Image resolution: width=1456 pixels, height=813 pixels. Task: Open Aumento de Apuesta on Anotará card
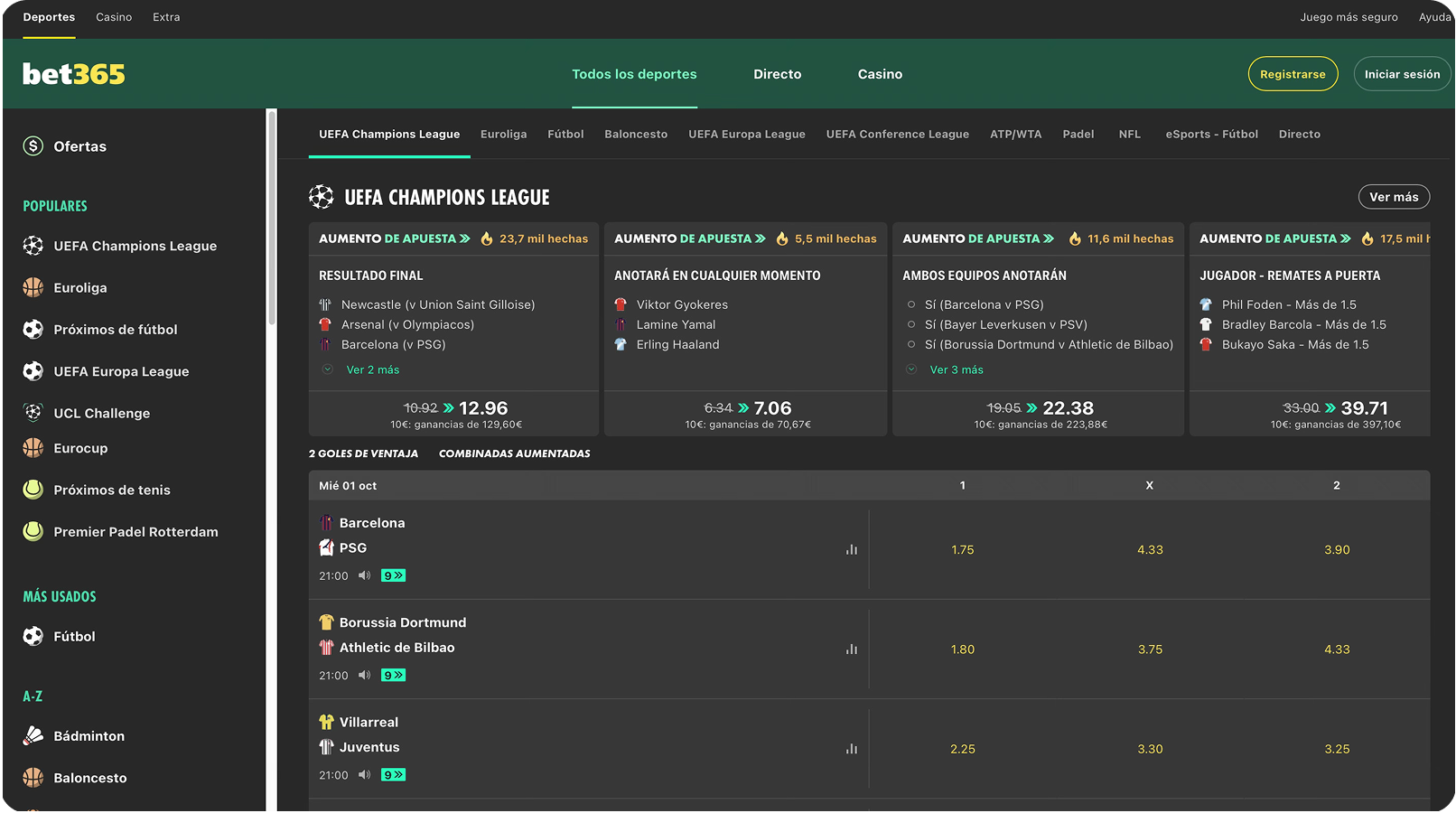(x=690, y=238)
